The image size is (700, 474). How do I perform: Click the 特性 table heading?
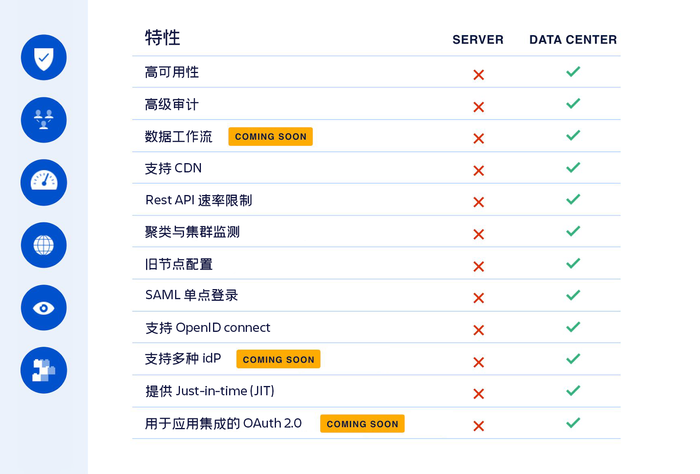(x=162, y=37)
